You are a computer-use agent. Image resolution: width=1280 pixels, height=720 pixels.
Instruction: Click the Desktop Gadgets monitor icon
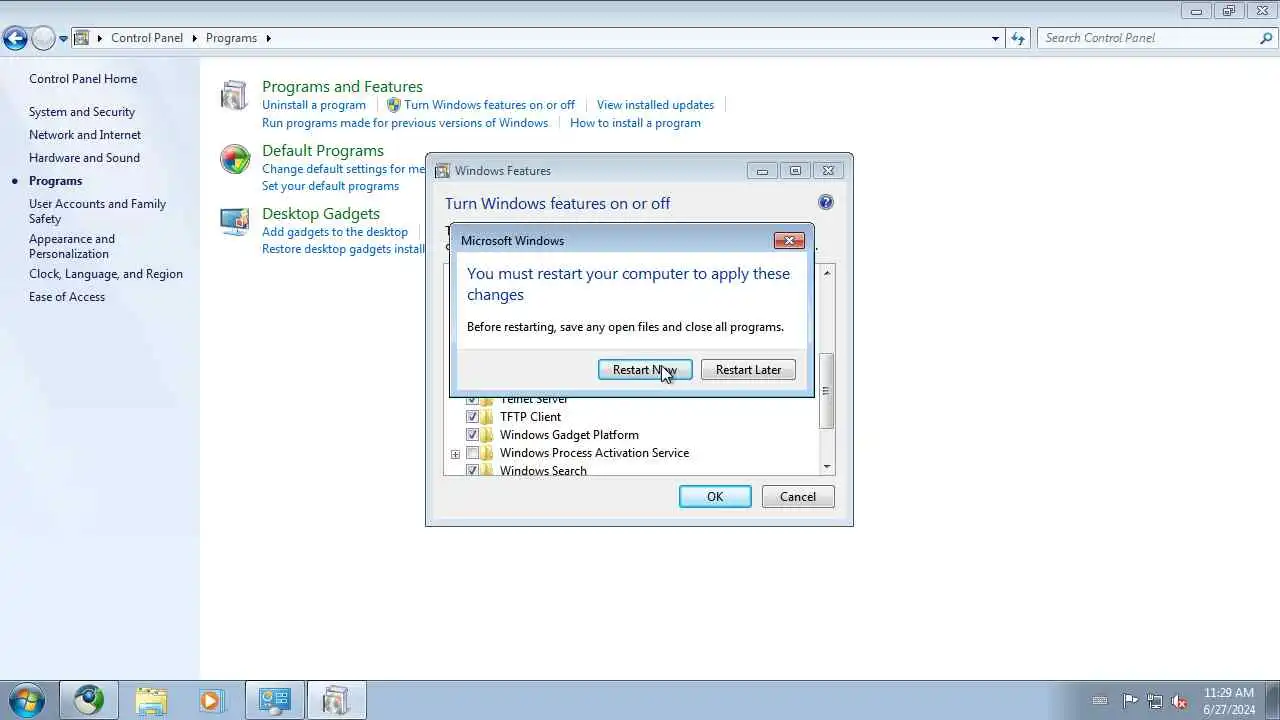[x=235, y=221]
